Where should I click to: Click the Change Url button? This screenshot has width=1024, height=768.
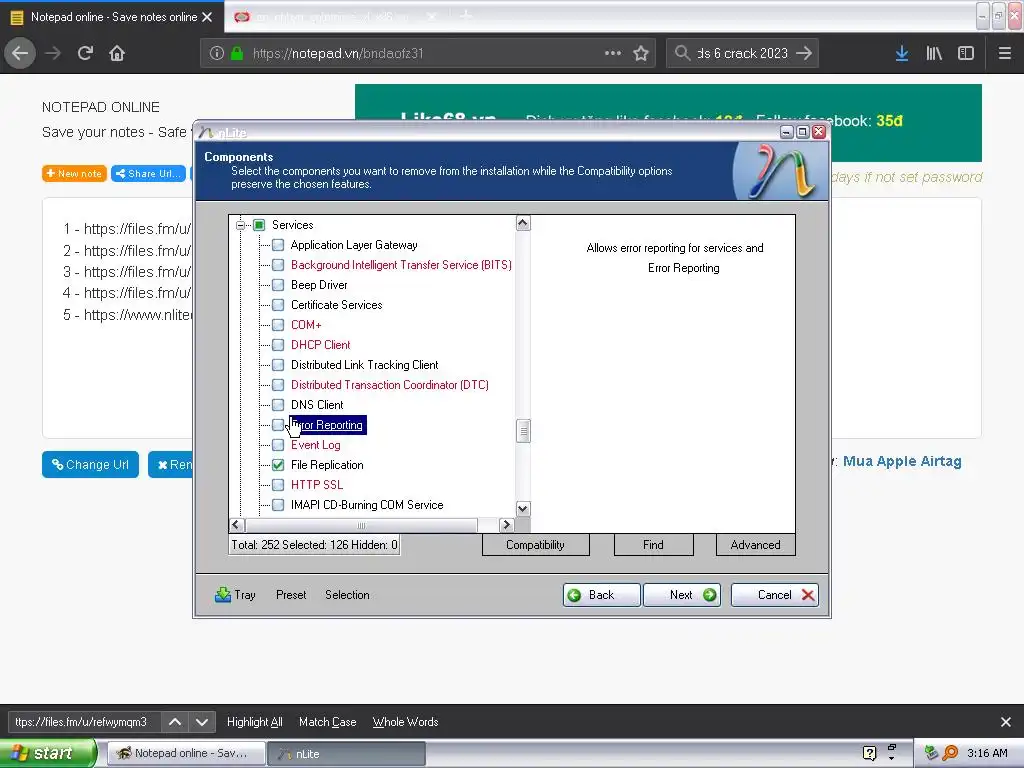tap(90, 464)
